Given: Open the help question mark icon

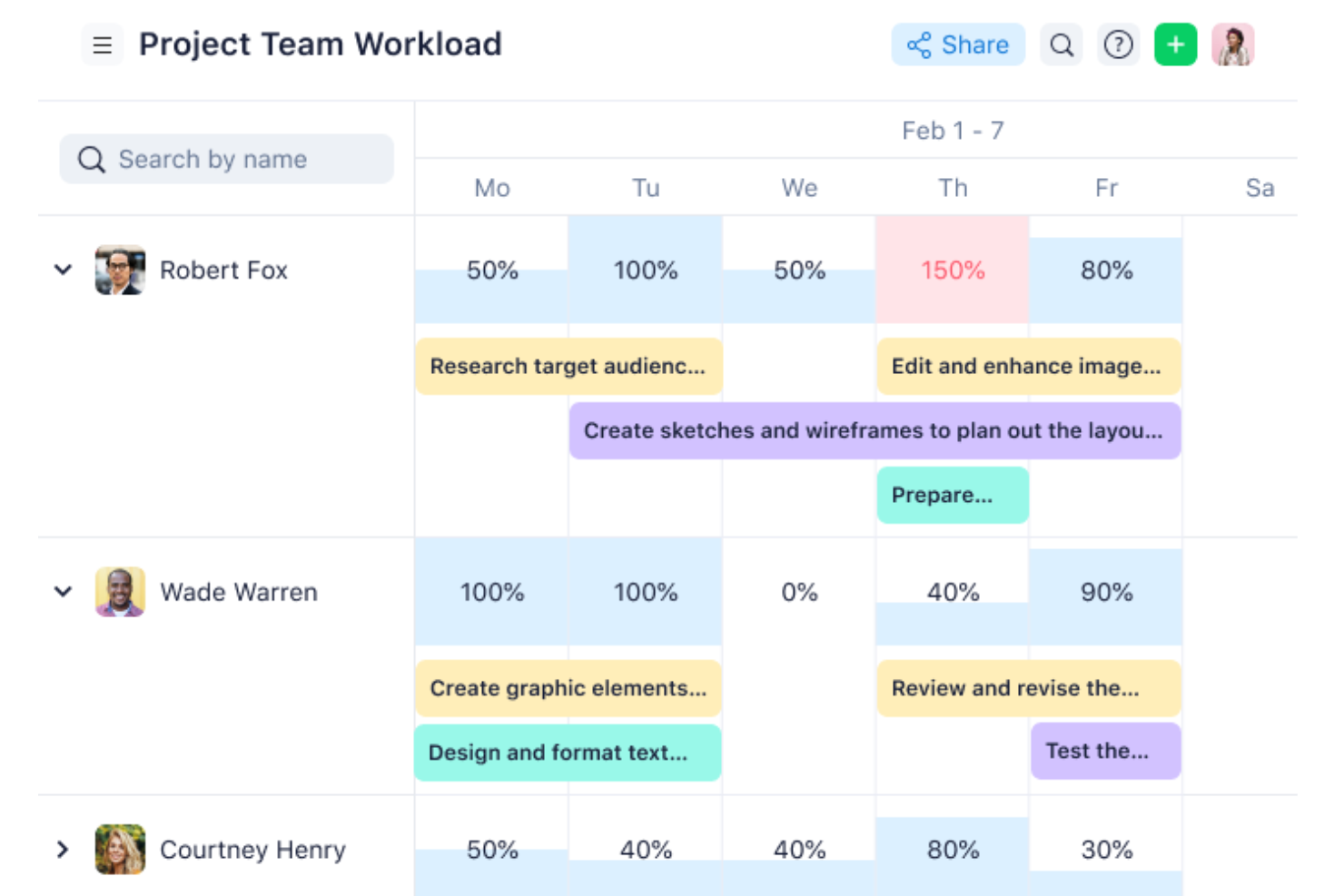Looking at the screenshot, I should [x=1119, y=44].
